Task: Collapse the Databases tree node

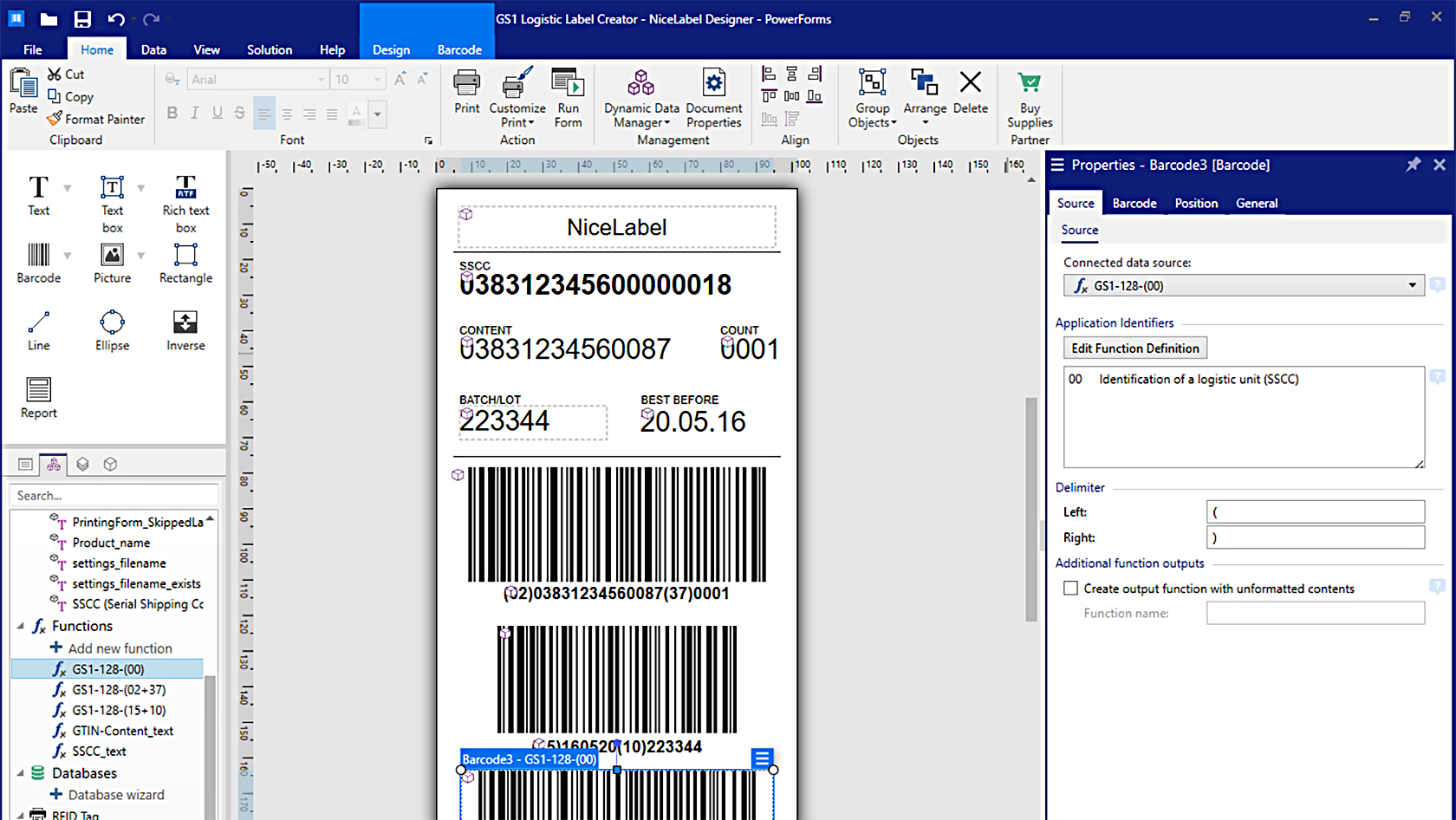Action: [21, 772]
